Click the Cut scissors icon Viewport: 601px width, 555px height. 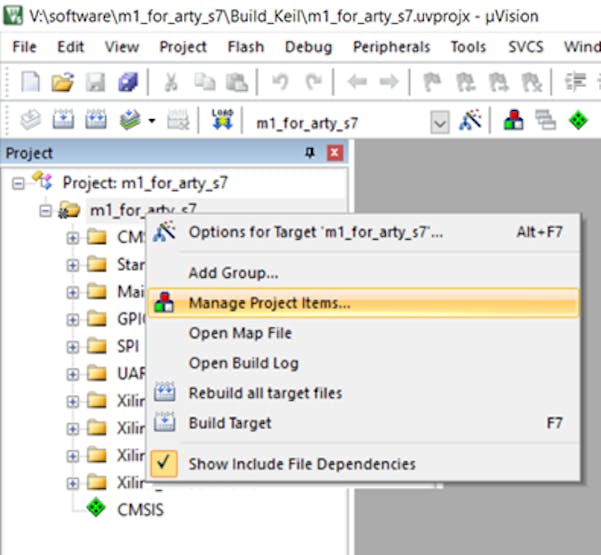[x=171, y=82]
